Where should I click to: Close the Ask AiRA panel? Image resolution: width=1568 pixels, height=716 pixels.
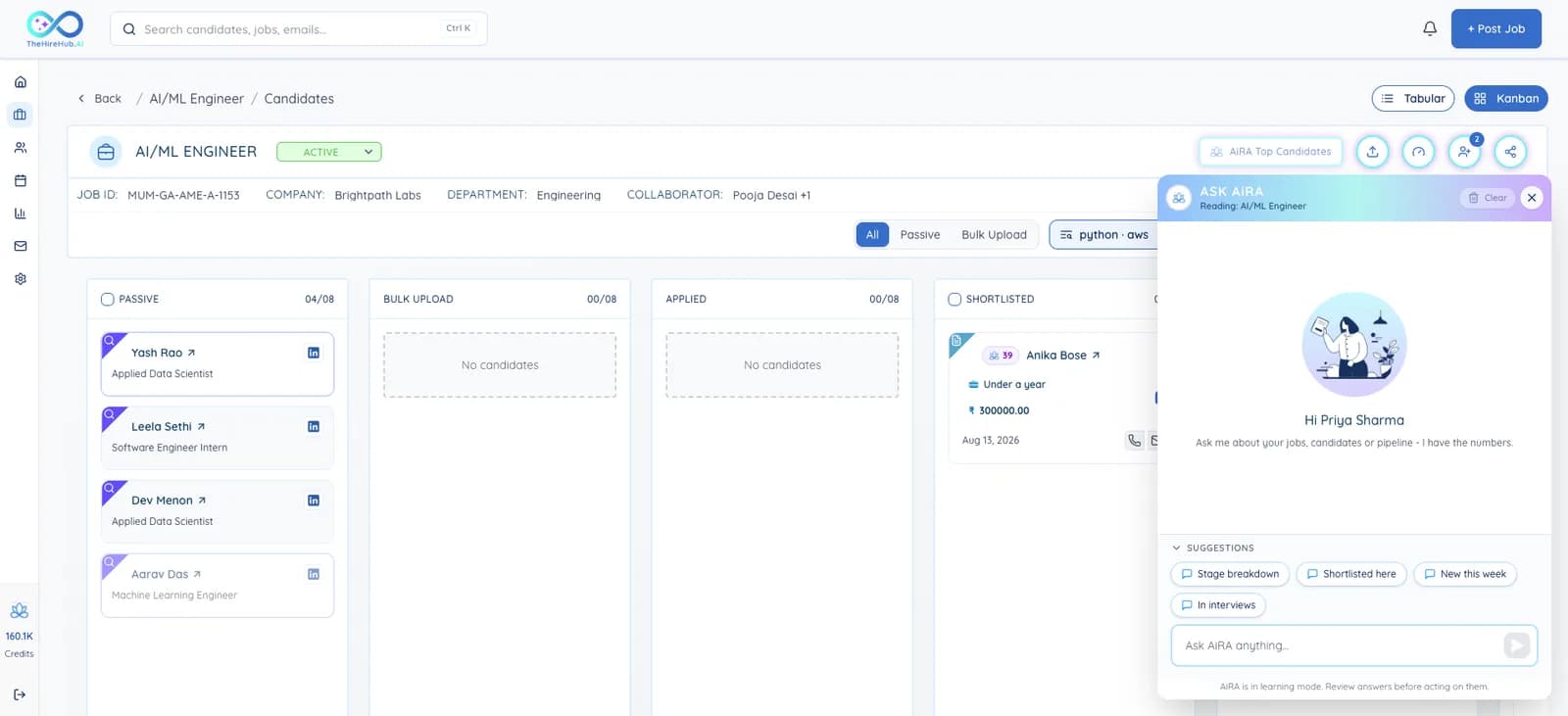(x=1532, y=198)
